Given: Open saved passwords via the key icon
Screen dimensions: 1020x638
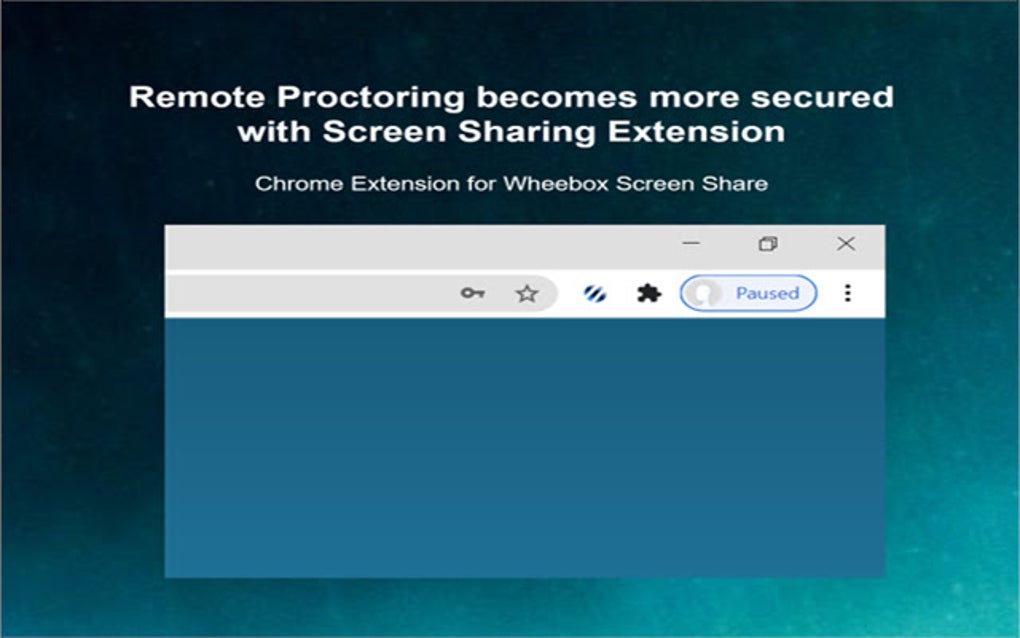Looking at the screenshot, I should click(x=473, y=293).
